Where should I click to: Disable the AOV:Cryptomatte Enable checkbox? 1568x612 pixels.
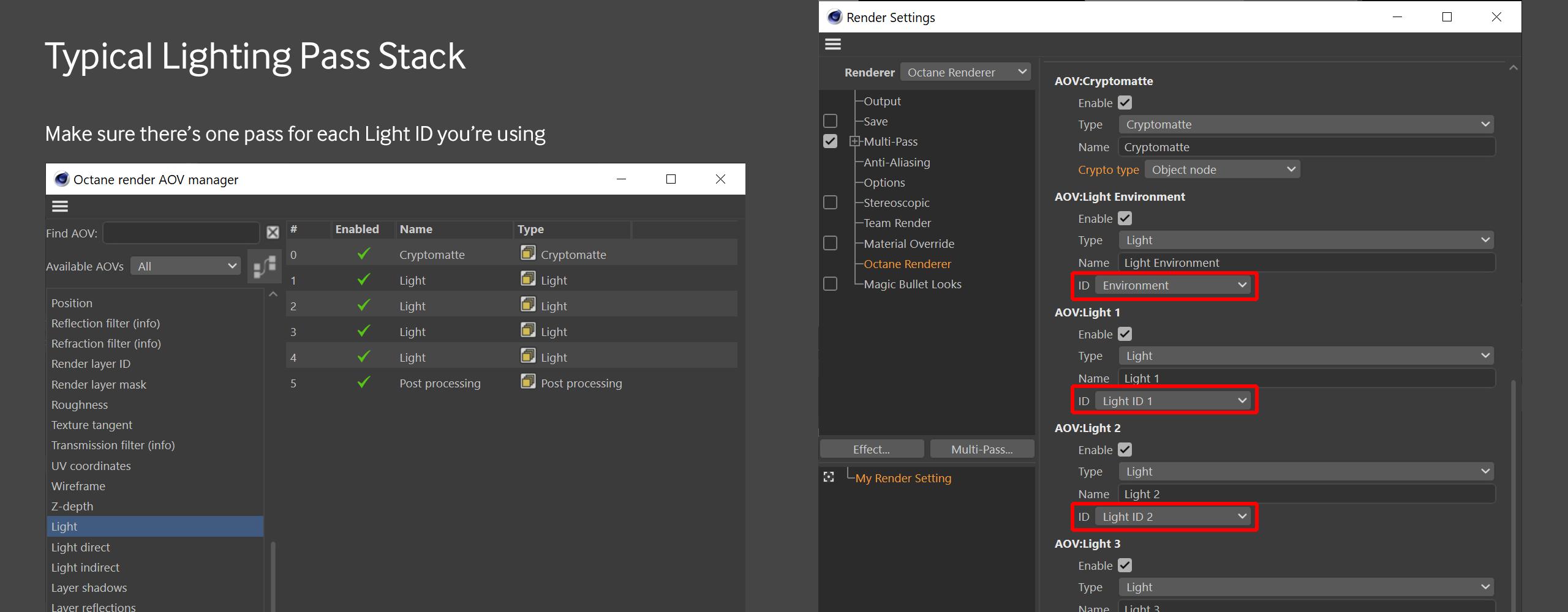pos(1125,103)
